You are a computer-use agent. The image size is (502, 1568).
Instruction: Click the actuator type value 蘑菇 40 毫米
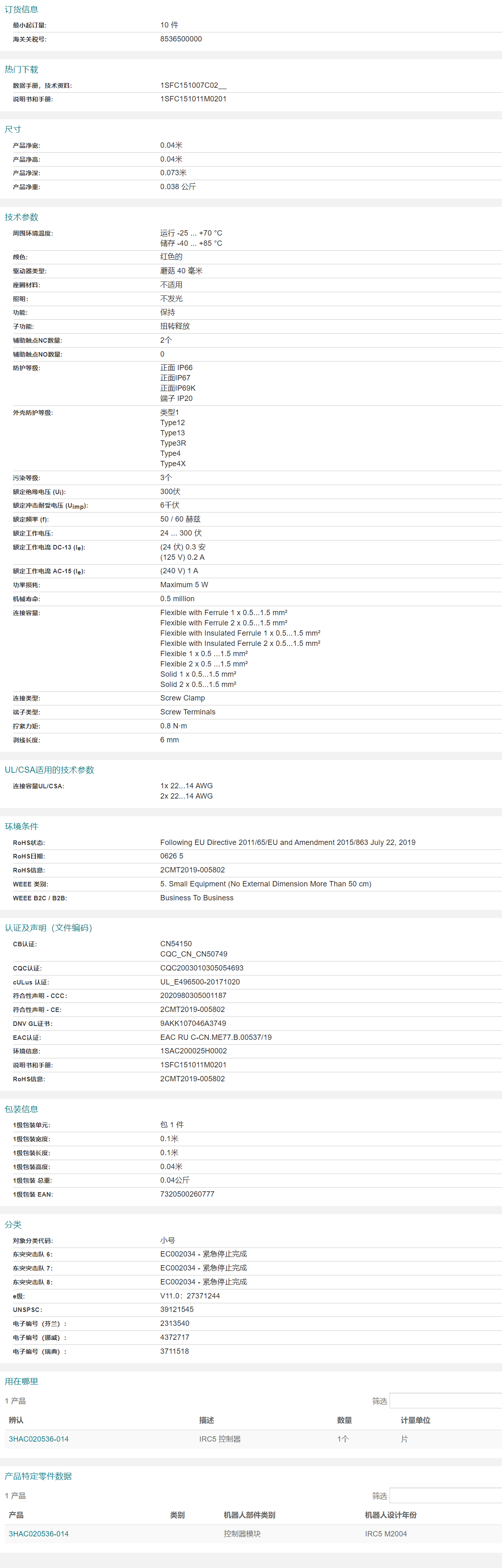[x=181, y=271]
